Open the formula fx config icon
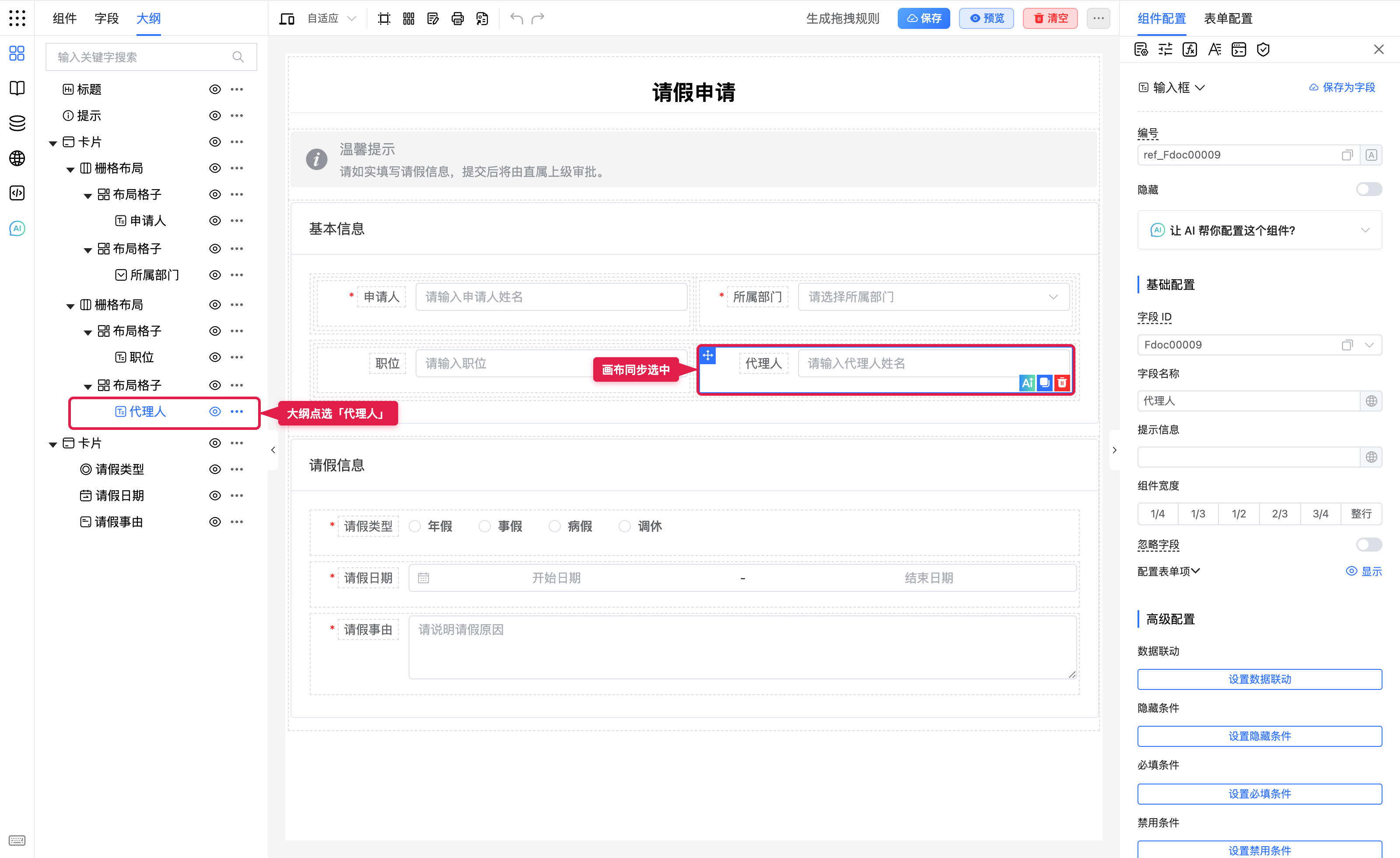Screen dimensions: 1400x858 point(1189,49)
